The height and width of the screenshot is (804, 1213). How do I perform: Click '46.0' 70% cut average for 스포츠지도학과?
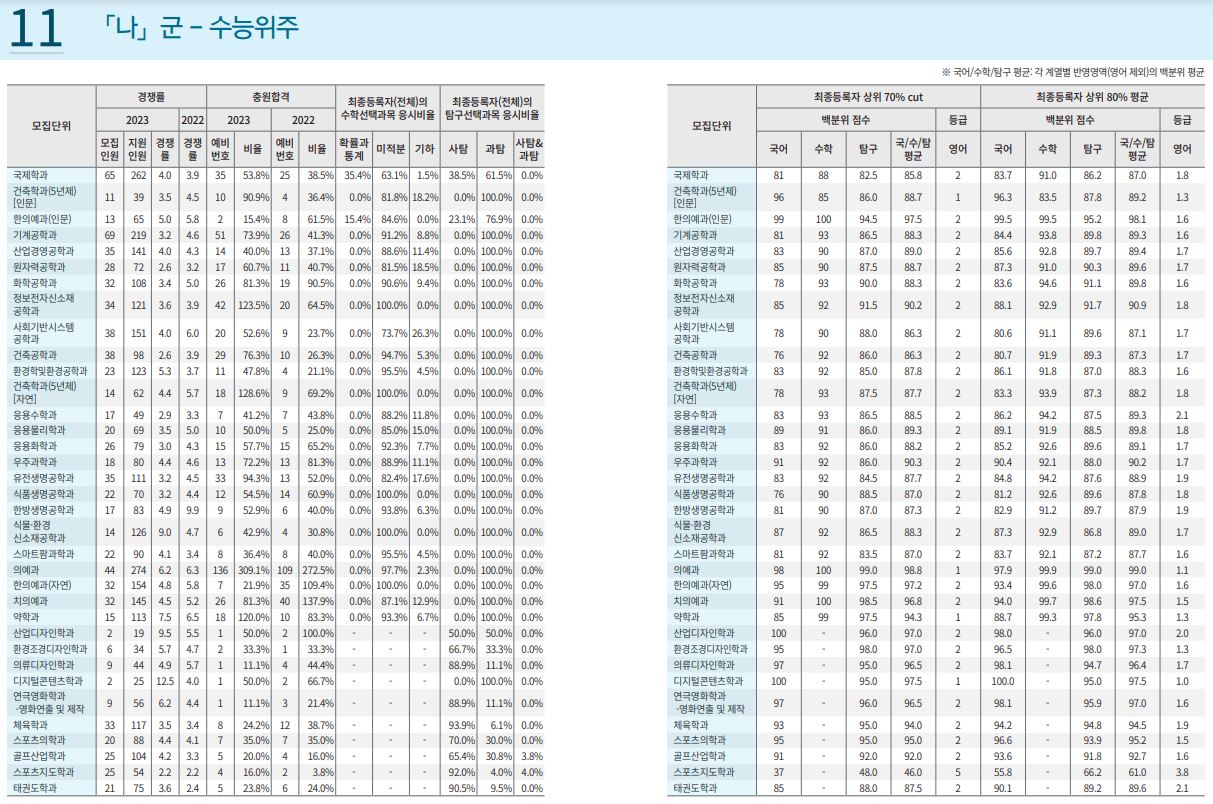(913, 773)
